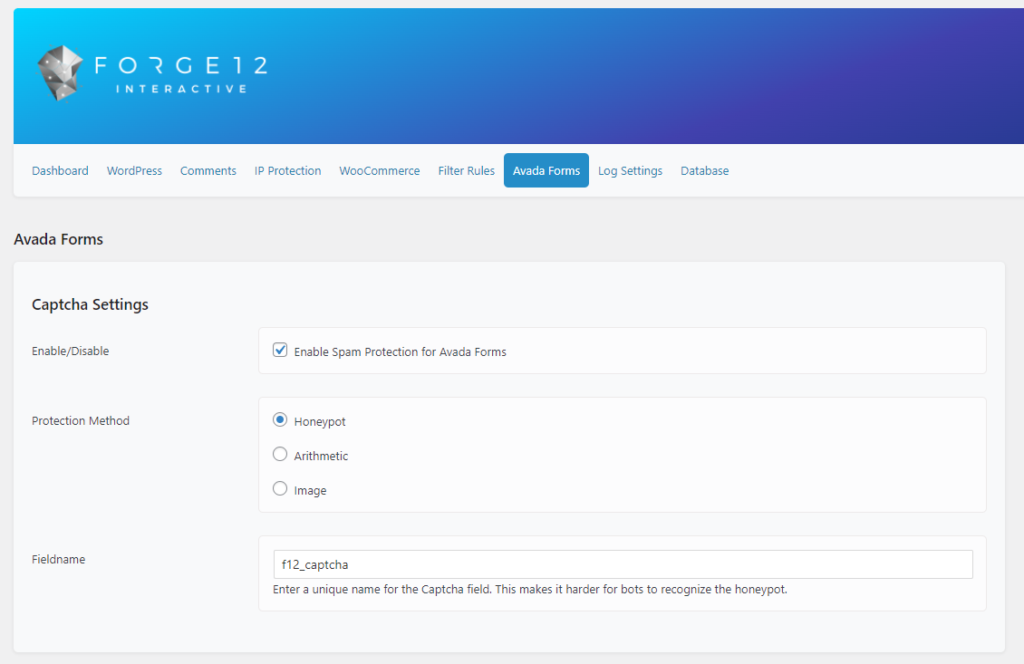Switch to the WordPress tab
Screen dimensions: 1024x664
pyautogui.click(x=135, y=170)
